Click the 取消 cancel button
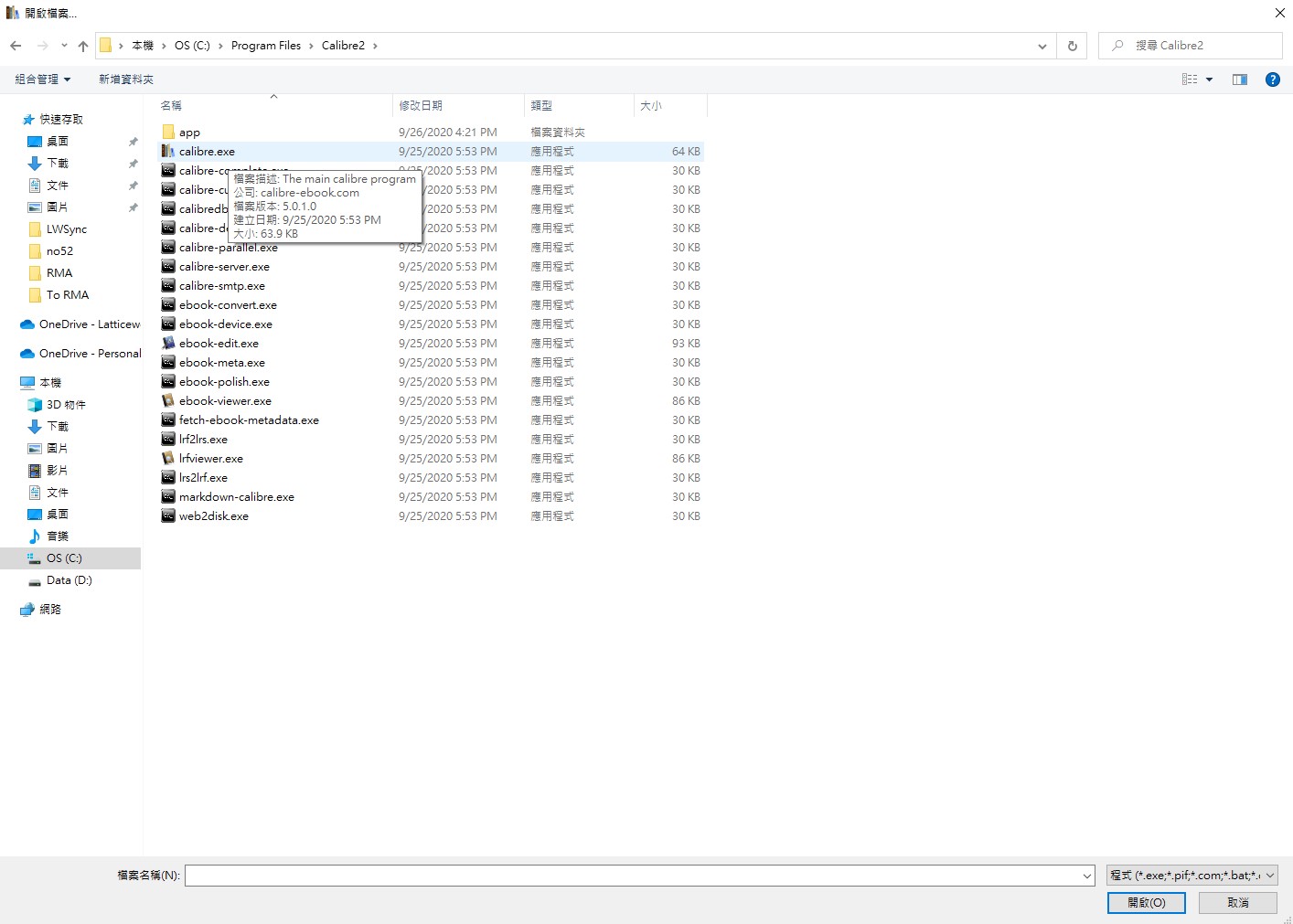This screenshot has height=924, width=1293. coord(1238,903)
